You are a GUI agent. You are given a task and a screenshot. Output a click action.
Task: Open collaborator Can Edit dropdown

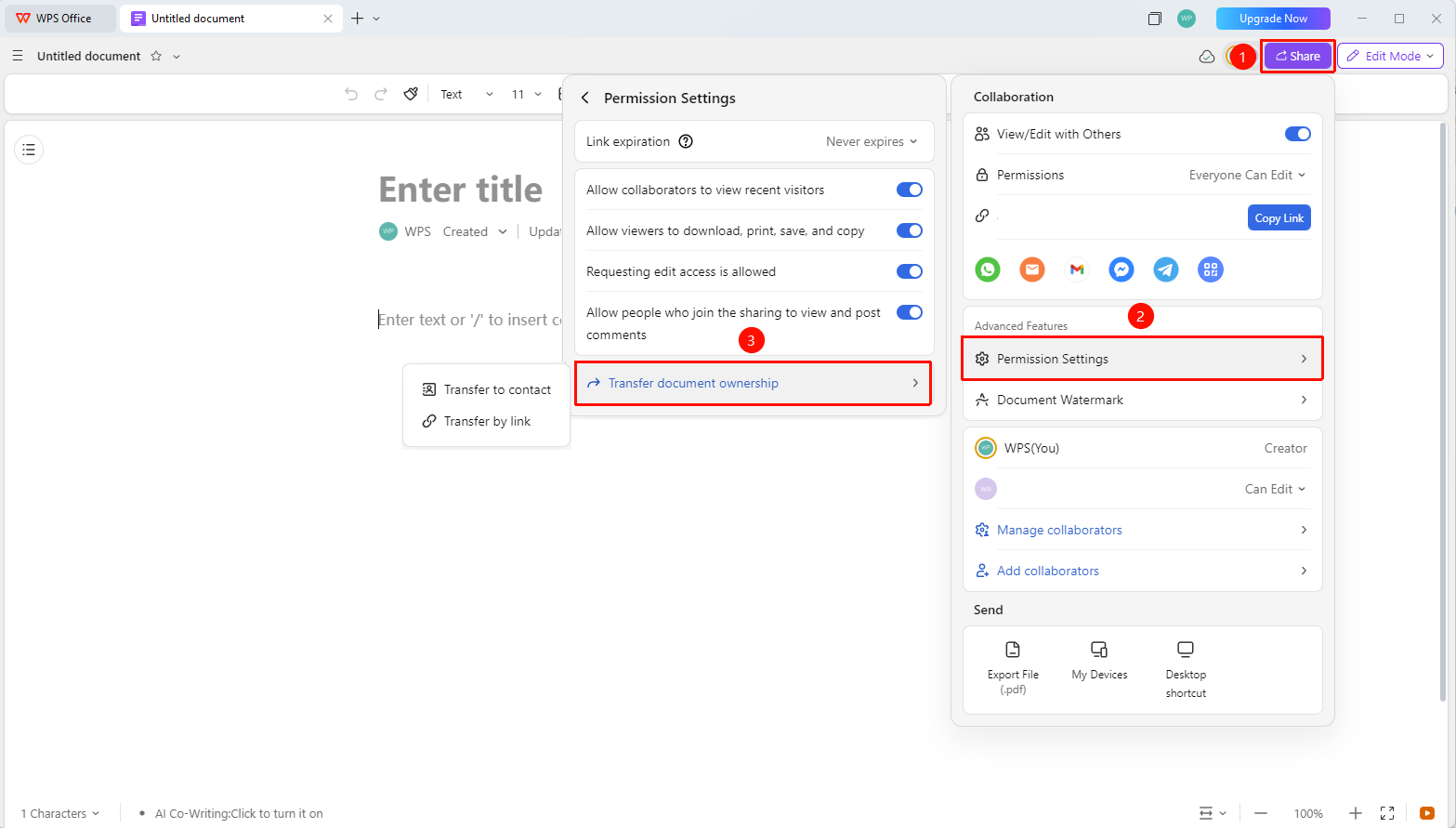1275,489
